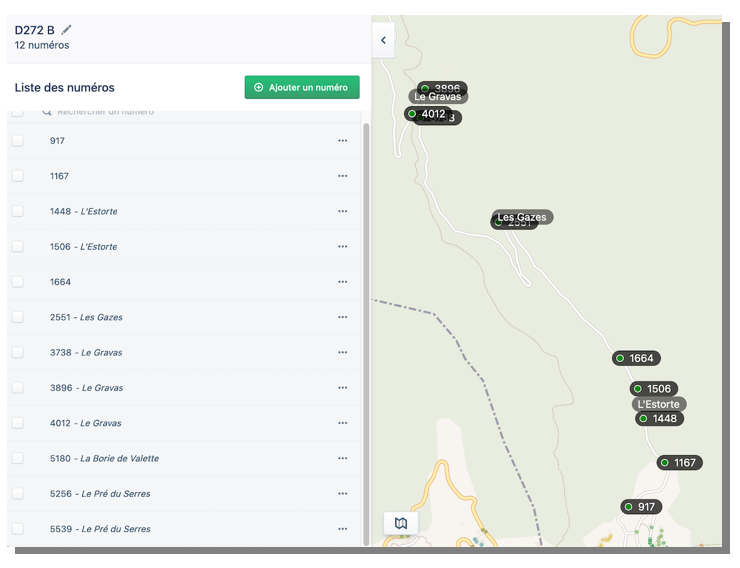This screenshot has height=568, width=740.
Task: Click the 1664 map marker
Action: point(636,358)
